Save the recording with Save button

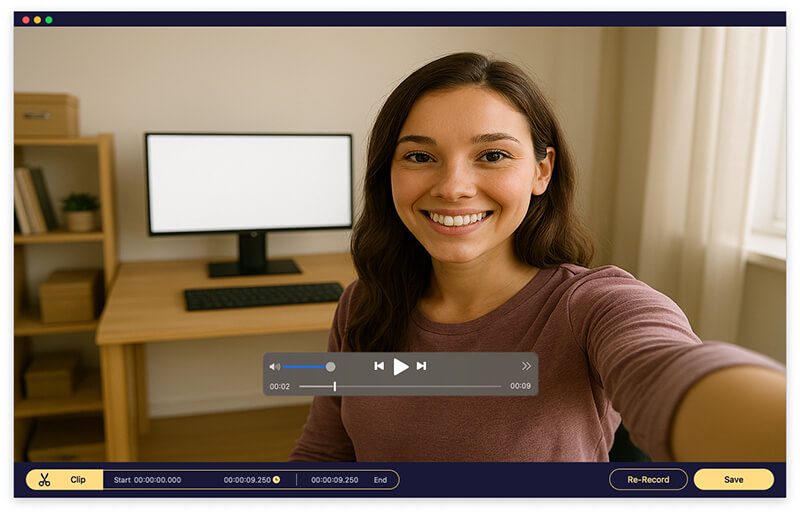tap(733, 480)
